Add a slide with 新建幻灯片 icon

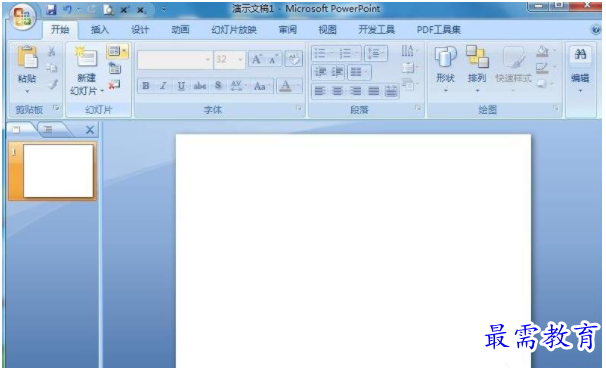pyautogui.click(x=86, y=57)
